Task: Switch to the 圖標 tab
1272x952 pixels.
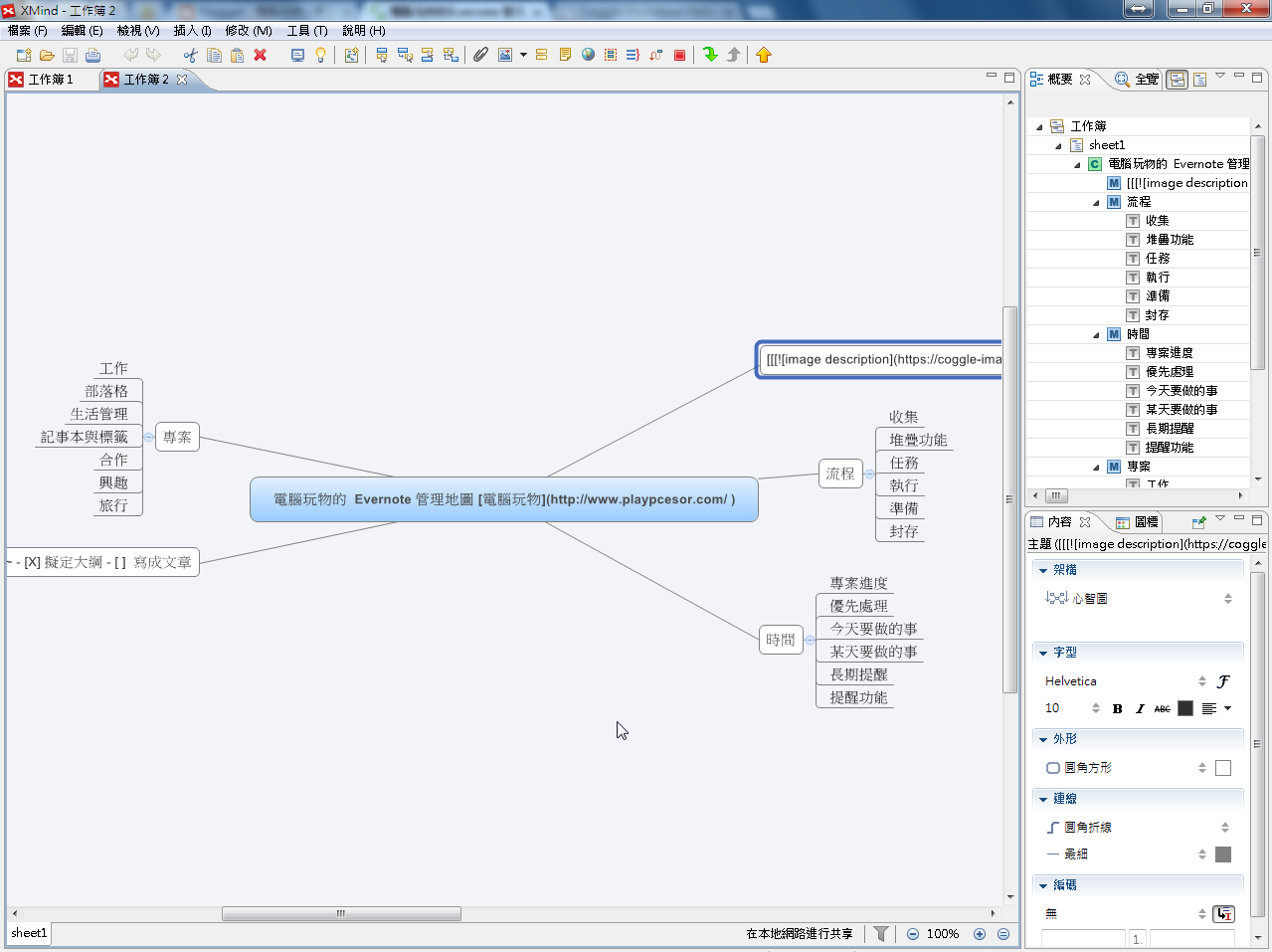Action: point(1137,522)
